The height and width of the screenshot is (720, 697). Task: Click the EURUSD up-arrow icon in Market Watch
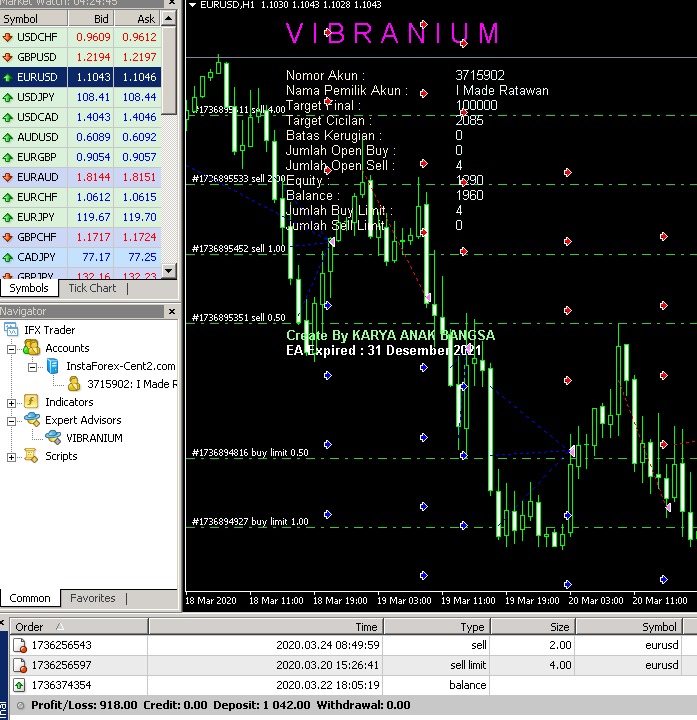[9, 77]
